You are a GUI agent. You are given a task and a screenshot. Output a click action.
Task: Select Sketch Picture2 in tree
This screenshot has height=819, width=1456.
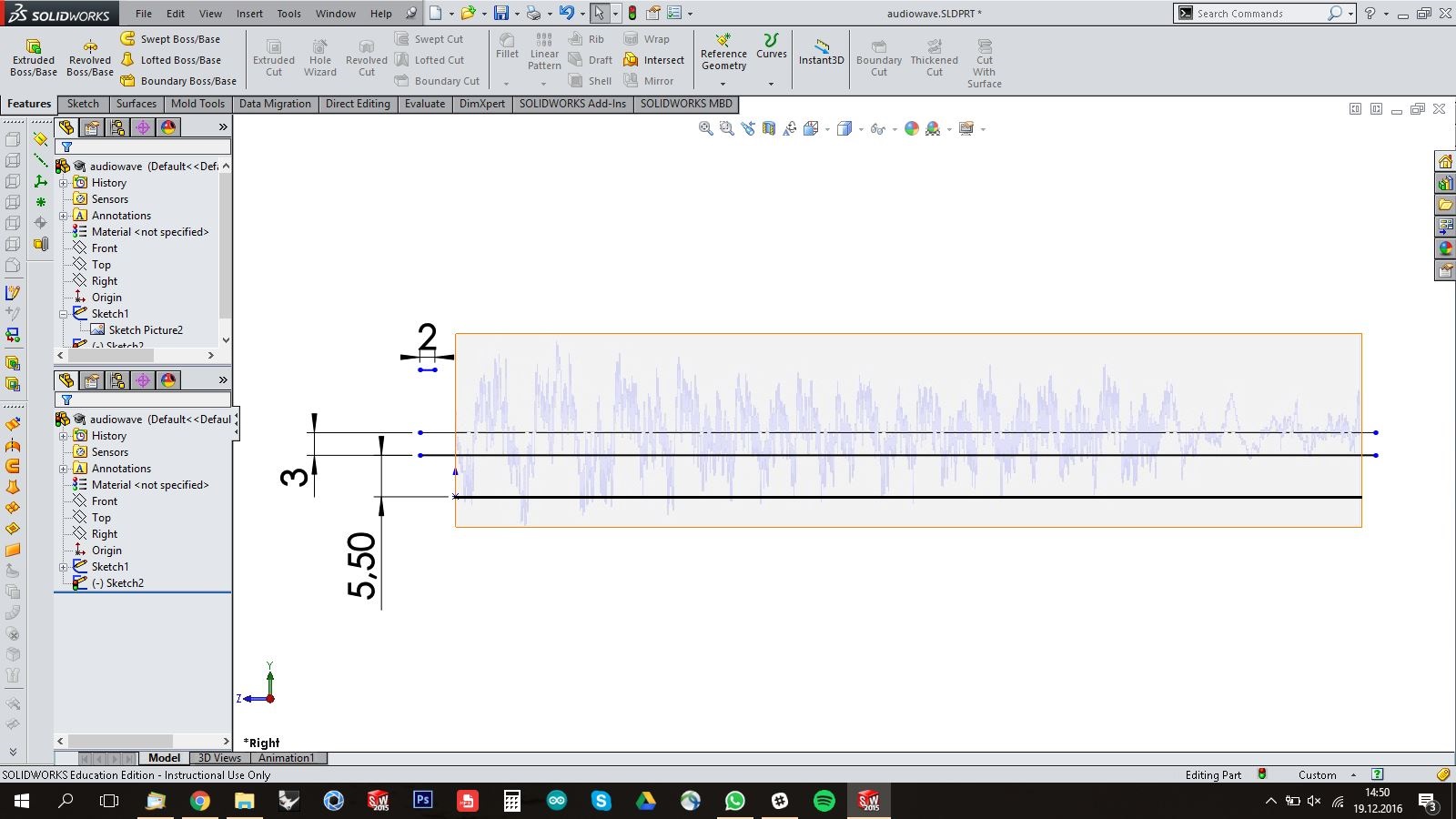point(136,330)
